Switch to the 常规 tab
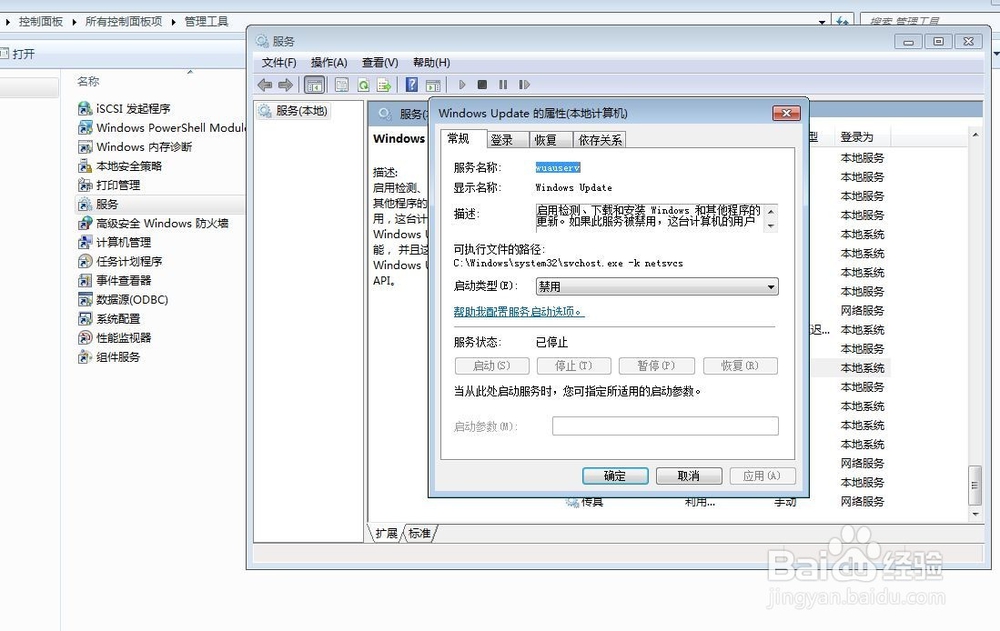 [x=464, y=138]
